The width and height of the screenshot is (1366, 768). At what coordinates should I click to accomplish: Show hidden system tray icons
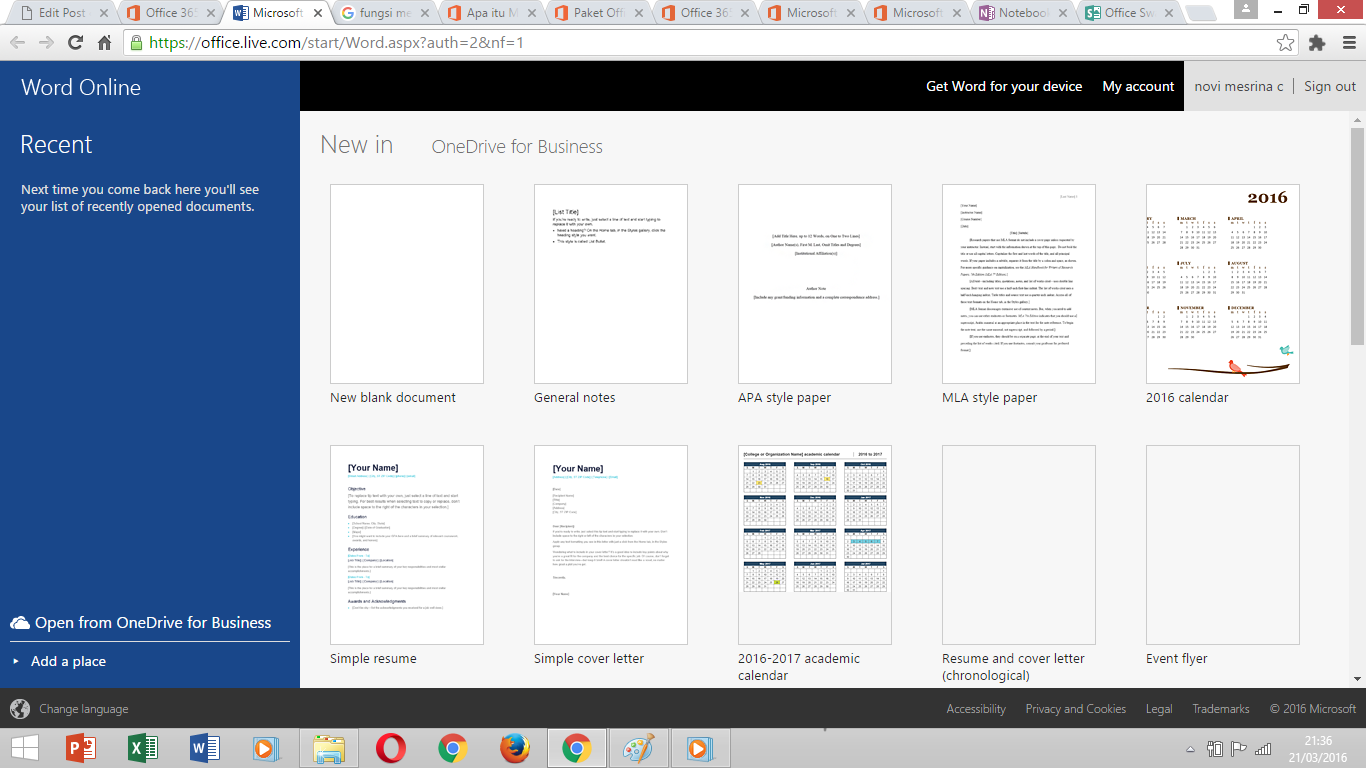1190,748
